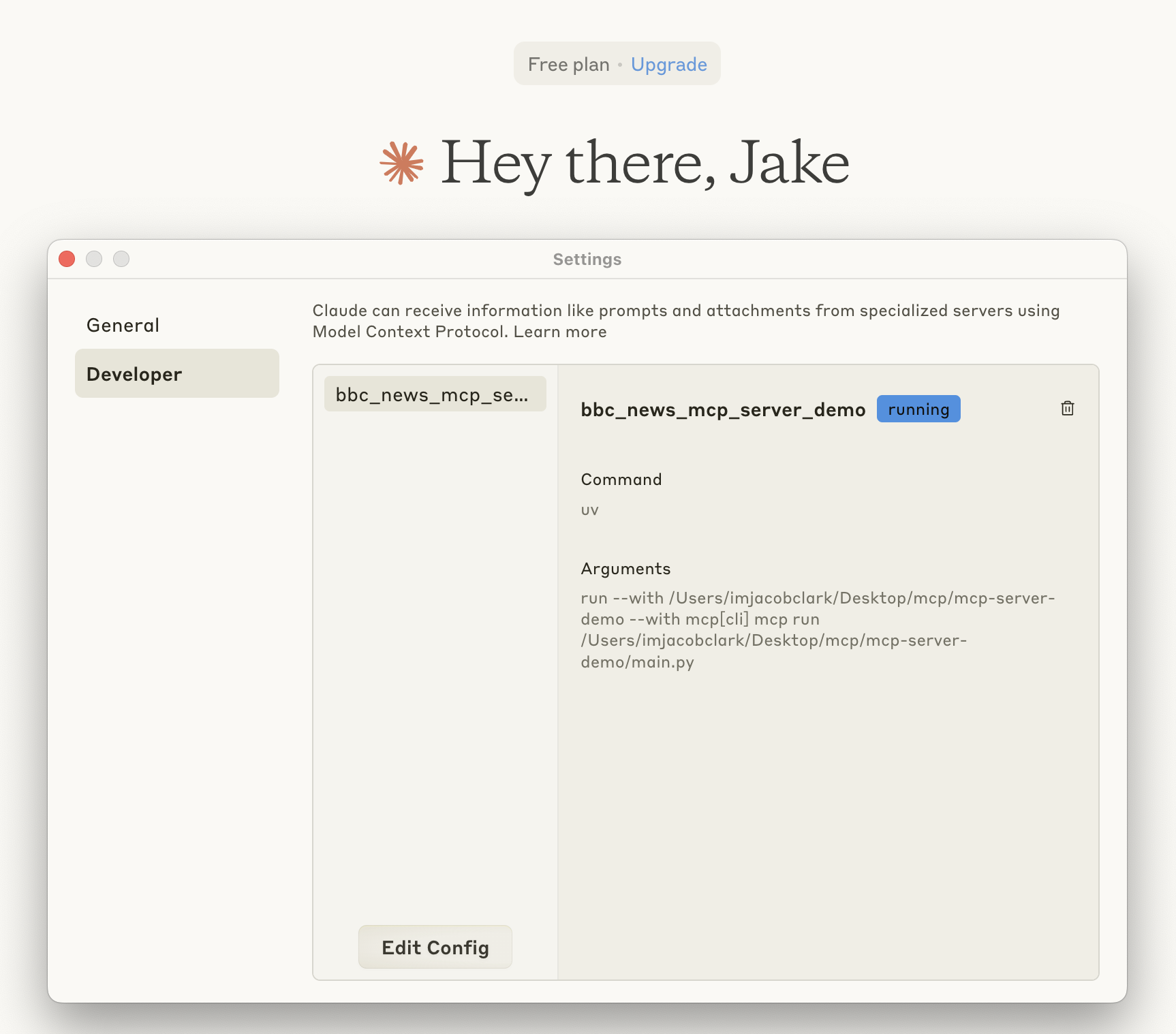Screen dimensions: 1176x1034
Task: Delete the bbc_news_mcp_server_demo server with trash icon
Action: [1067, 409]
